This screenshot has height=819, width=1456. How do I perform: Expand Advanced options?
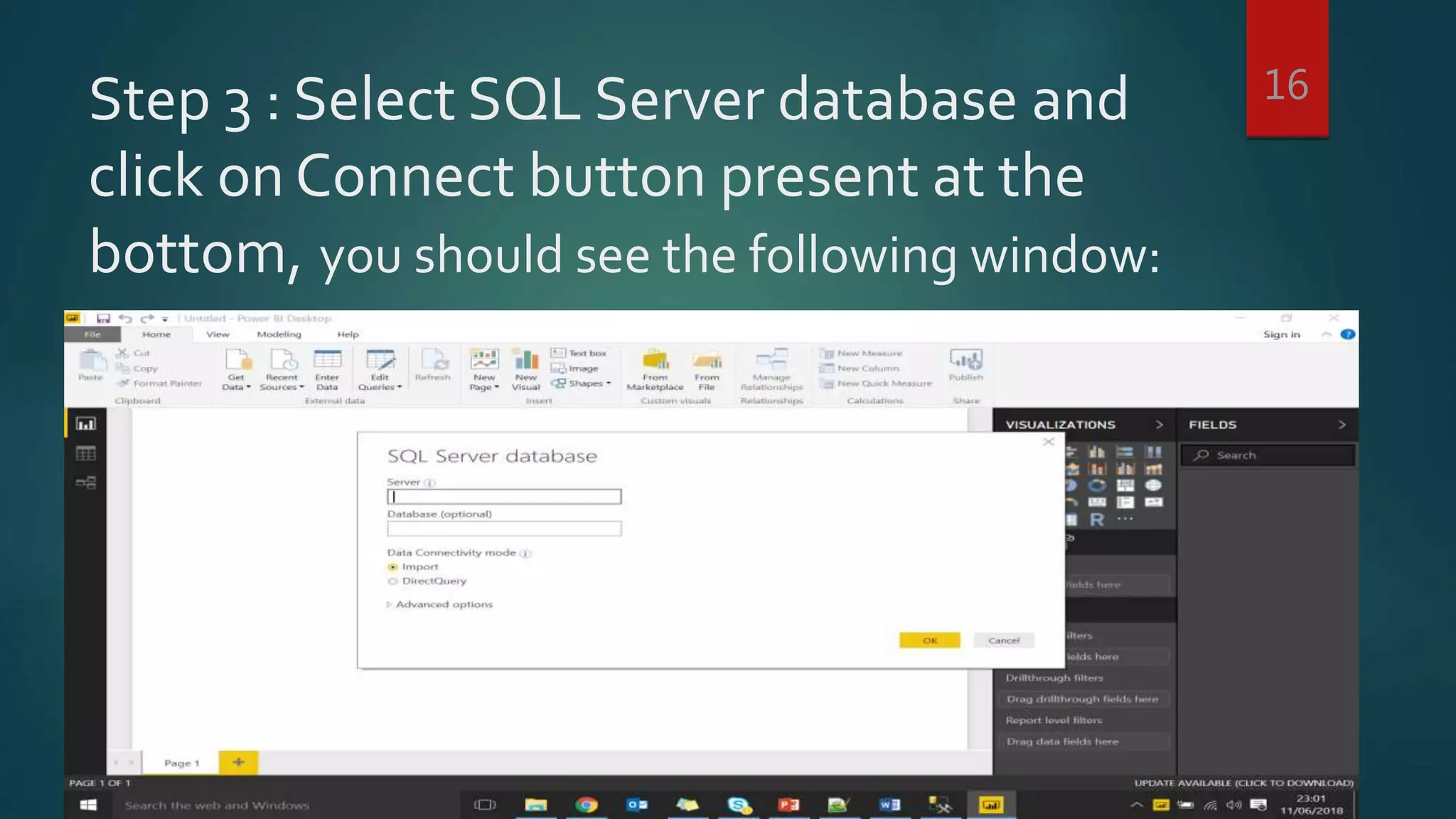click(x=440, y=604)
